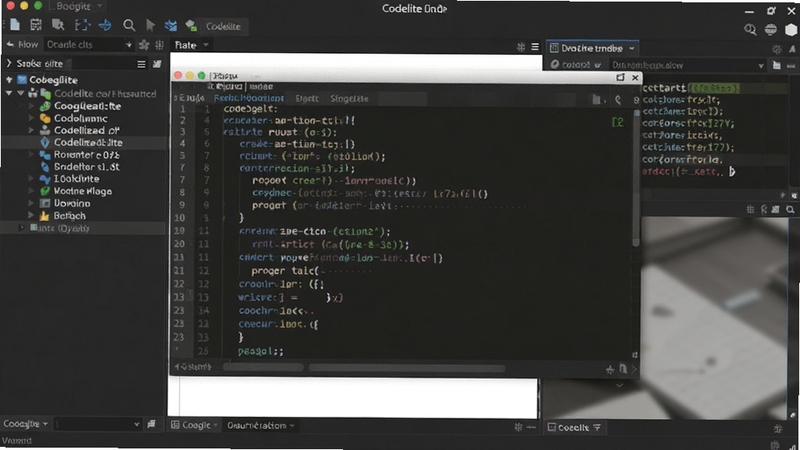Expand the Codolianic folder arrow
The width and height of the screenshot is (800, 450).
pyautogui.click(x=31, y=118)
